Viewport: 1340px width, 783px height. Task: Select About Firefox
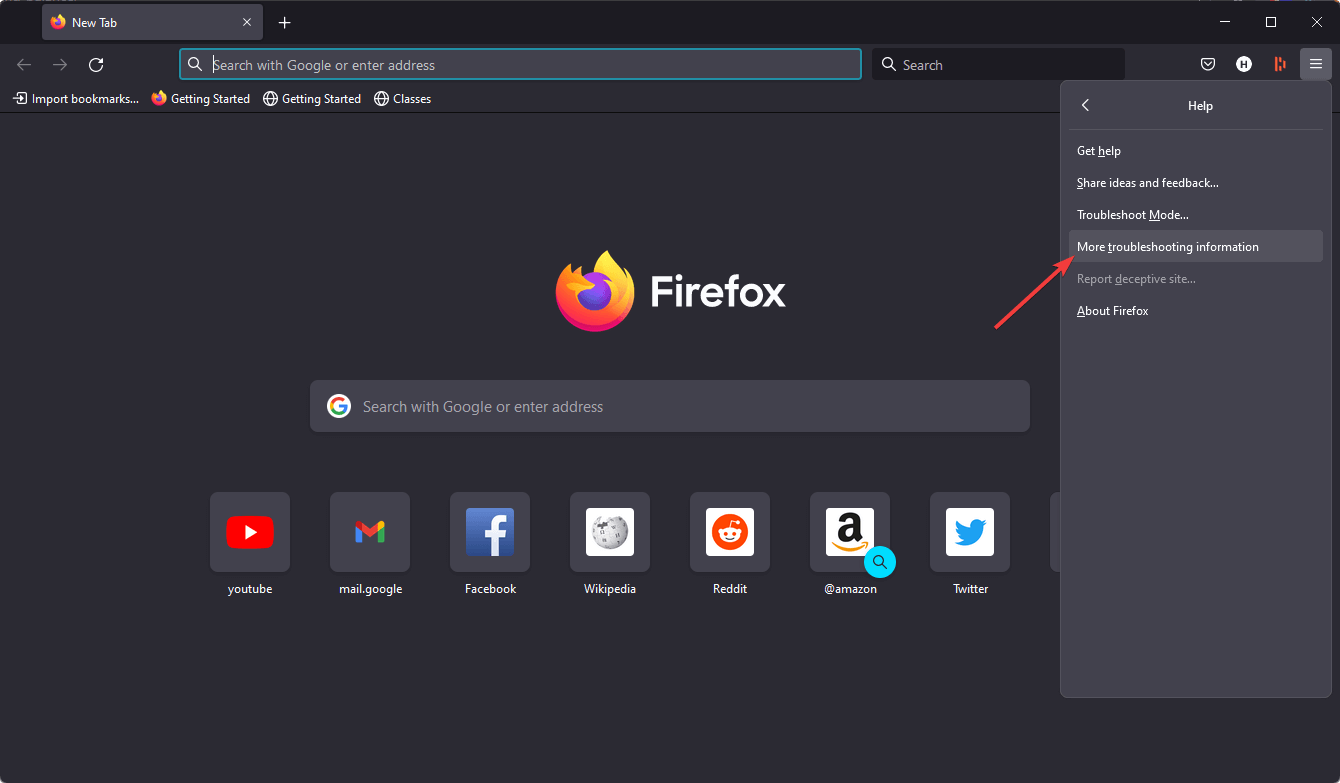coord(1112,310)
